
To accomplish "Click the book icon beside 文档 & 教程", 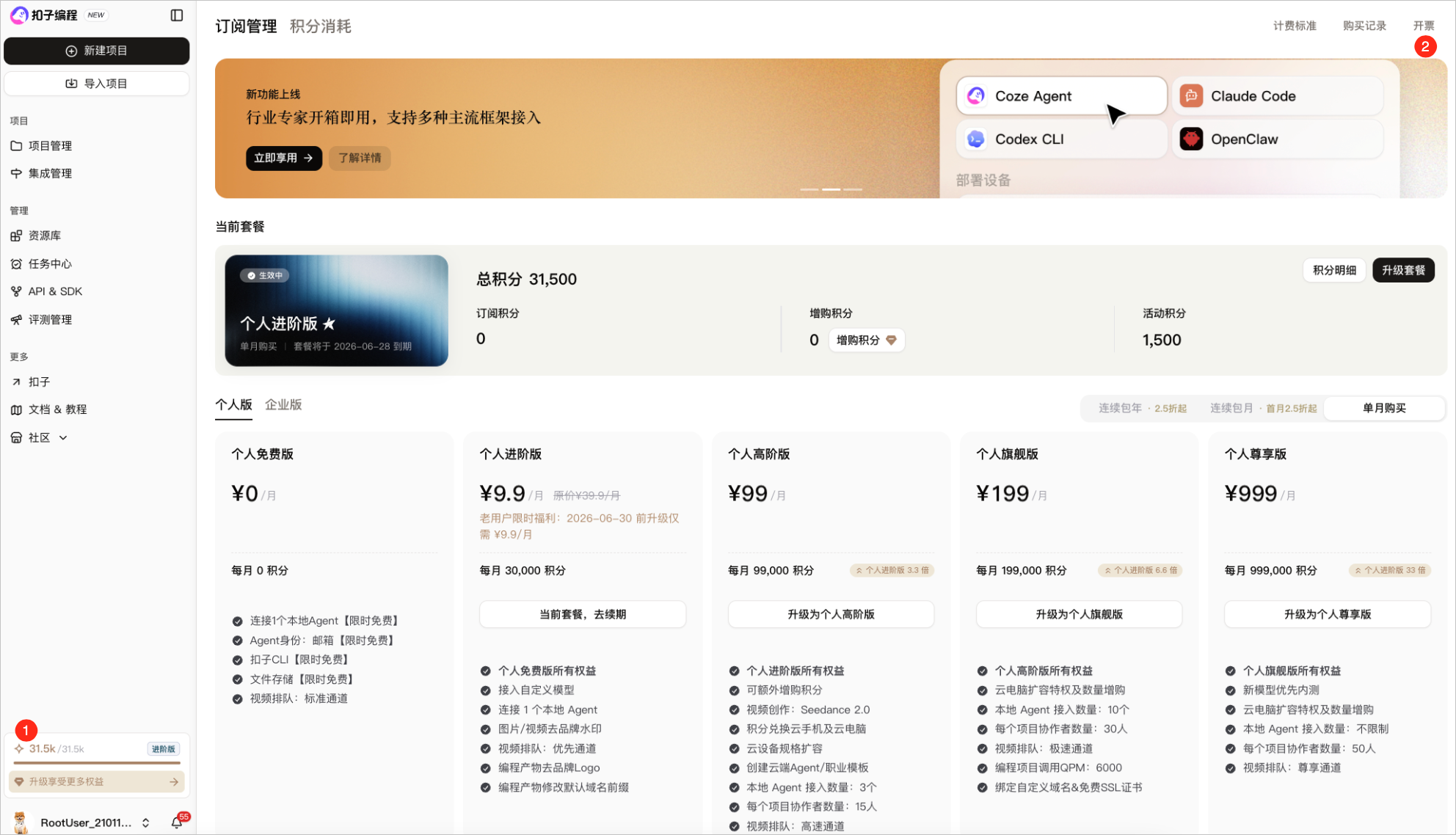I will click(x=16, y=409).
